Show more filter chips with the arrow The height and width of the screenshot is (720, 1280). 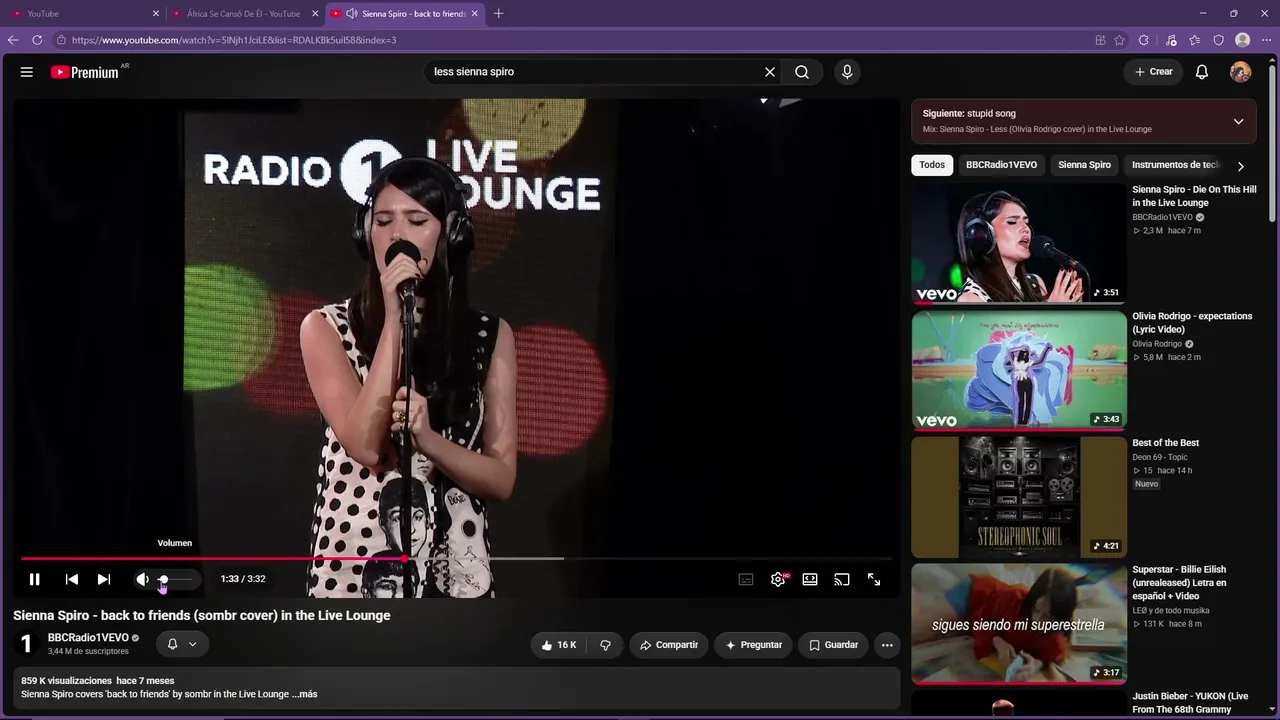point(1240,166)
